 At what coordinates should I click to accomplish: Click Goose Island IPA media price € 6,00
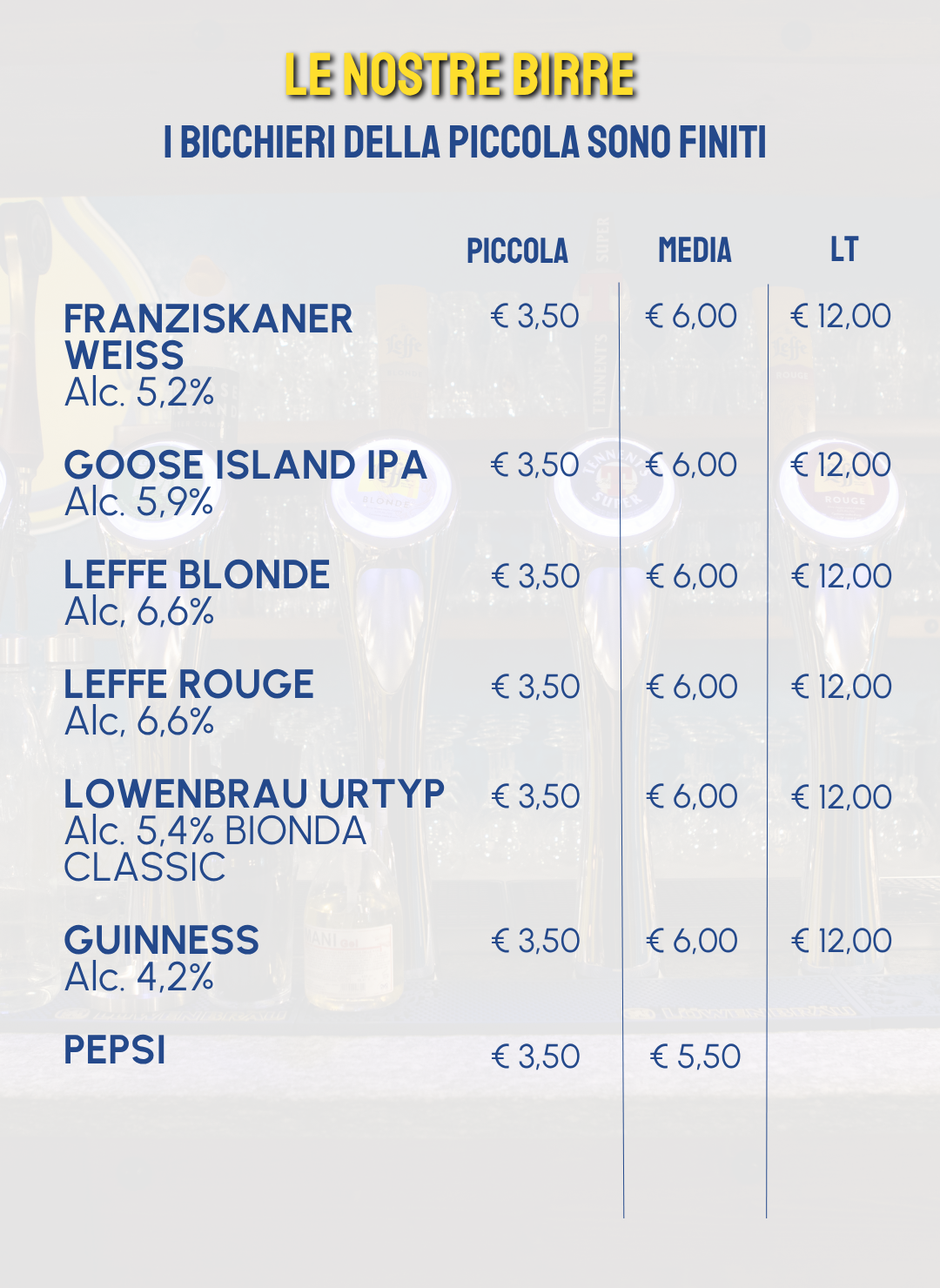pos(691,465)
